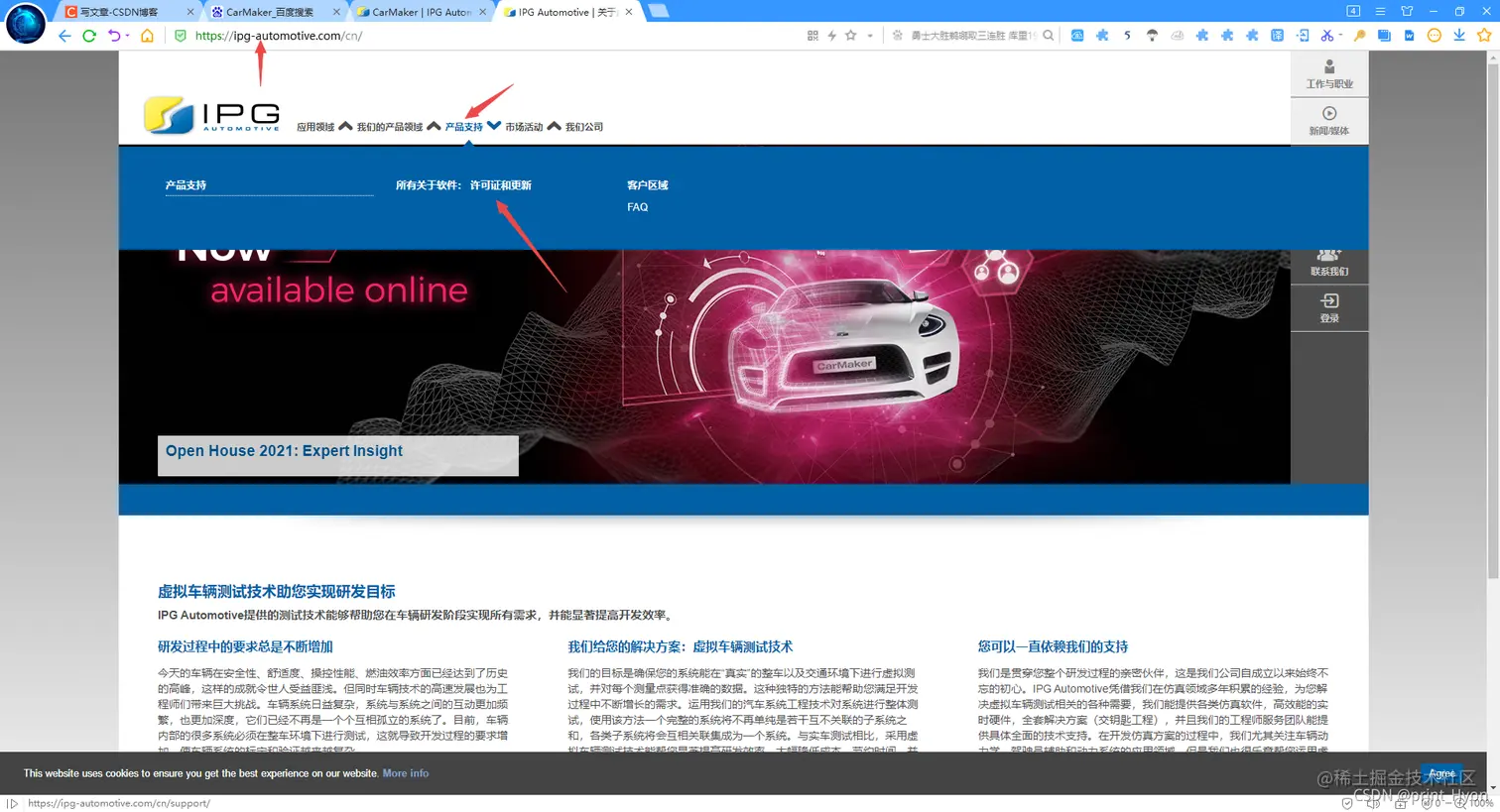Switch to the CarMaker_百度搜索 tab

tap(268, 12)
